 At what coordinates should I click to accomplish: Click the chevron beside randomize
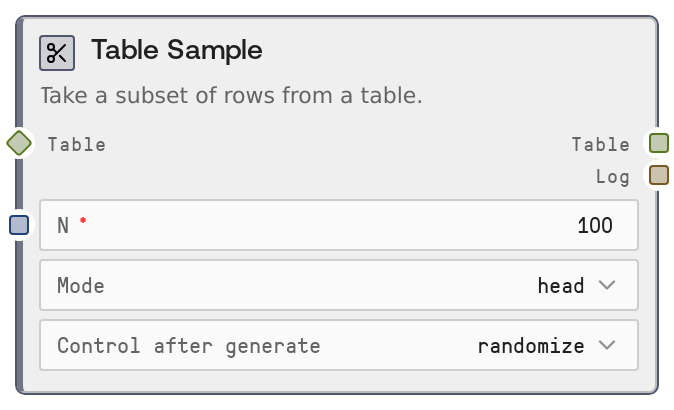[607, 346]
